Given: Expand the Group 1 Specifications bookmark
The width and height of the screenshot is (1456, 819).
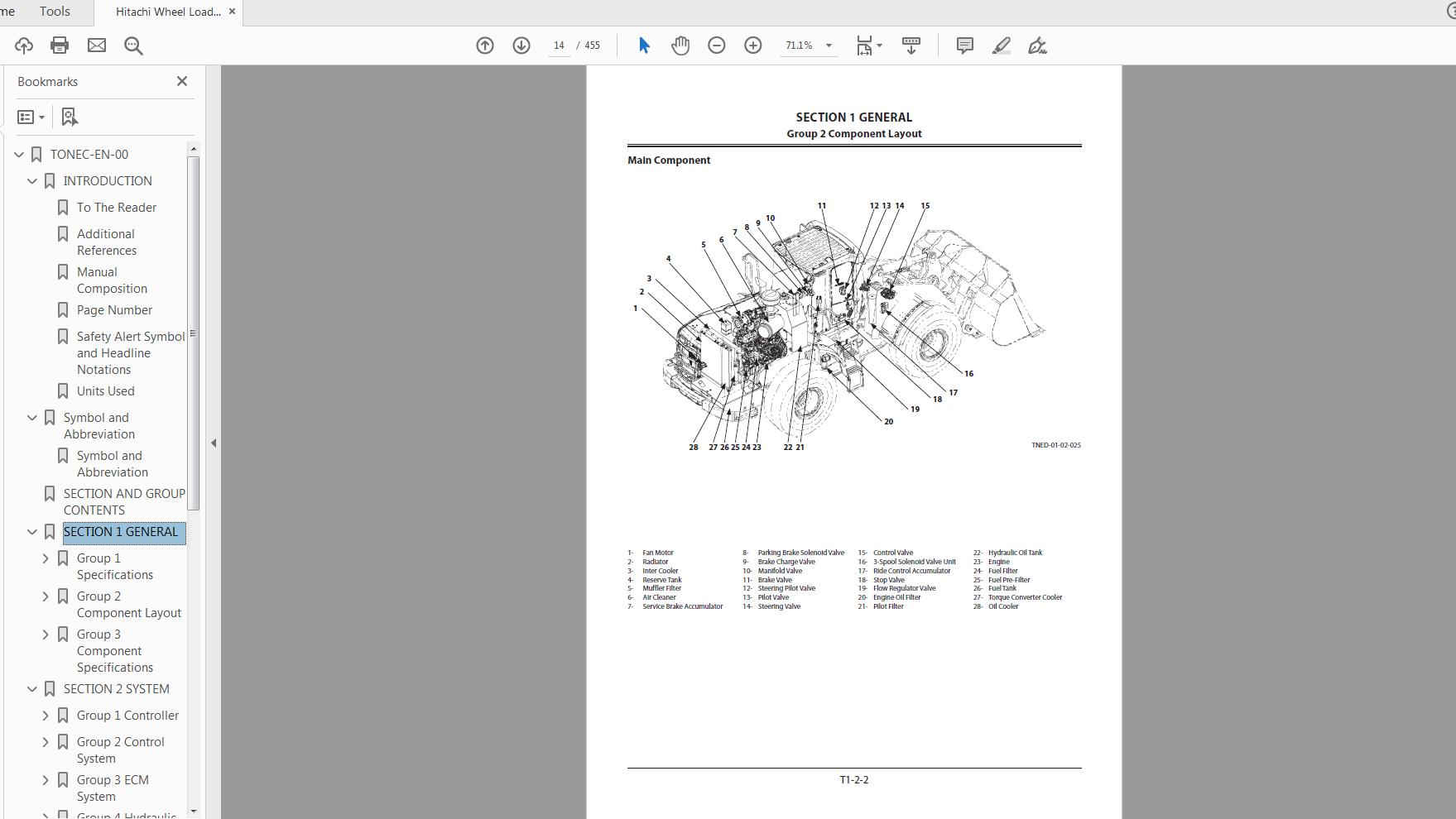Looking at the screenshot, I should point(46,558).
